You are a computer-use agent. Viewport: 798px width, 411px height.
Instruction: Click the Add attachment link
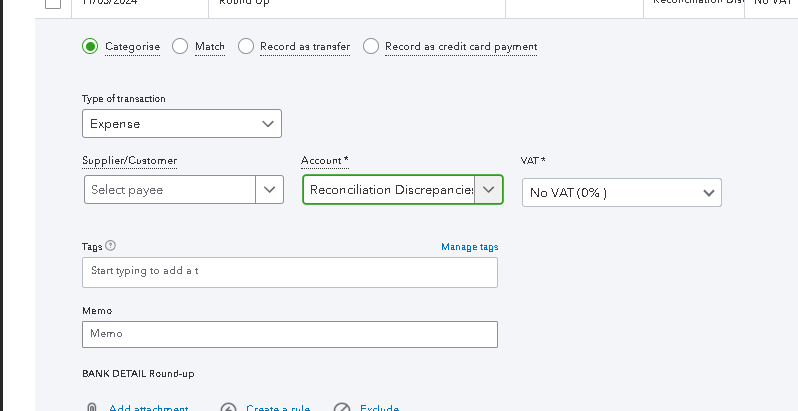coord(149,408)
